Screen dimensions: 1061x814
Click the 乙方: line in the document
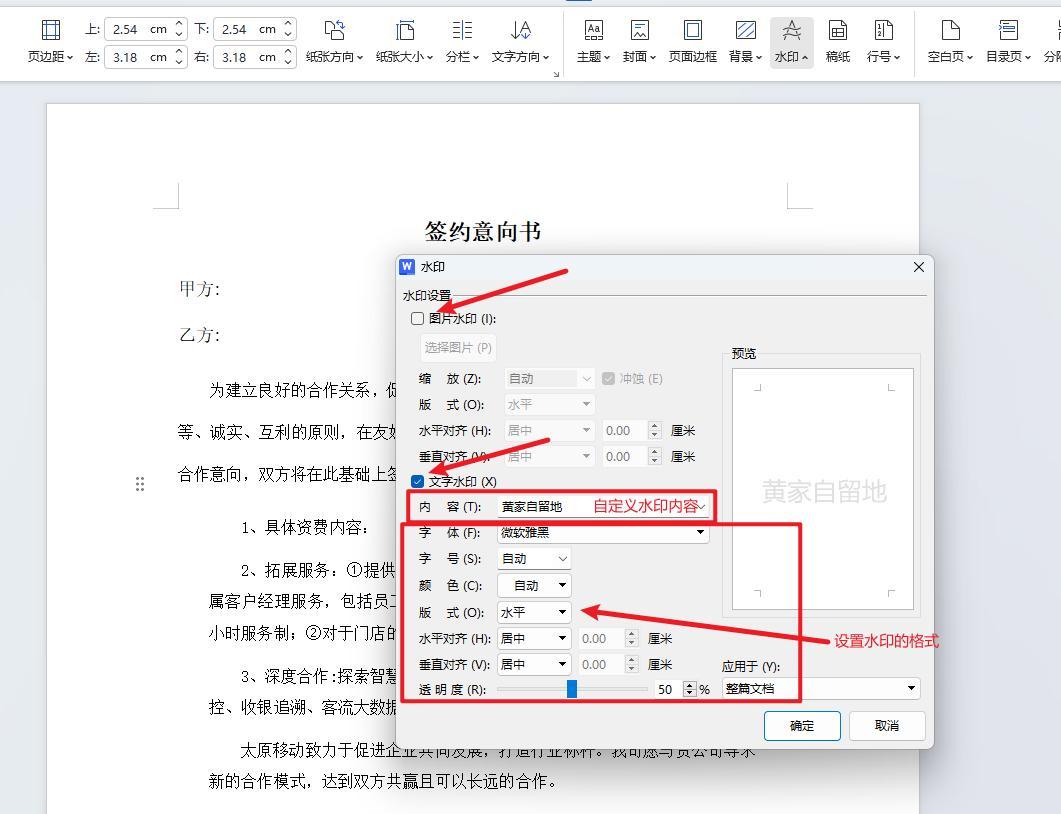pos(200,335)
